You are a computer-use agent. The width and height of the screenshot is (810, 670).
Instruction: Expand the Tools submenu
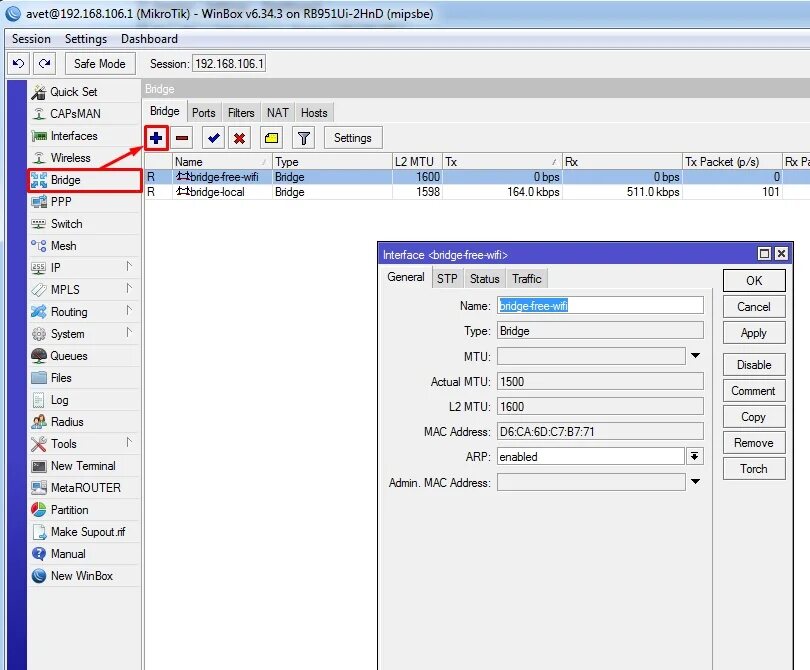click(x=84, y=444)
